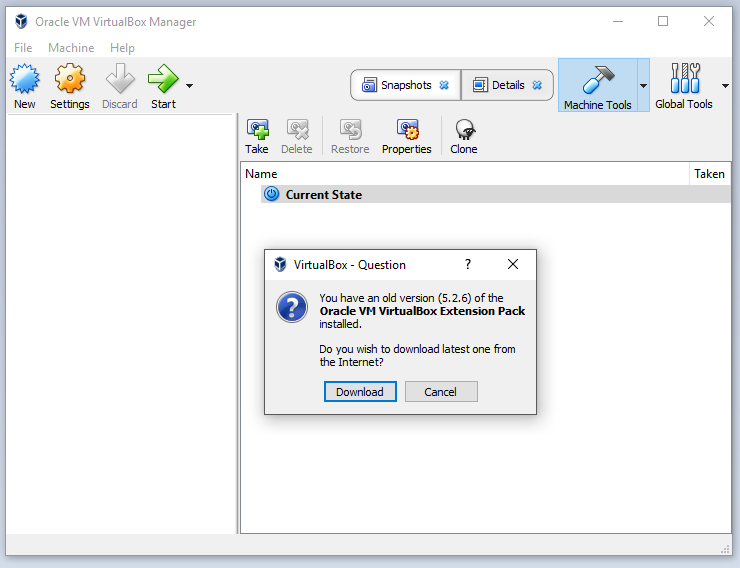Open the Global Tools icon

685,79
